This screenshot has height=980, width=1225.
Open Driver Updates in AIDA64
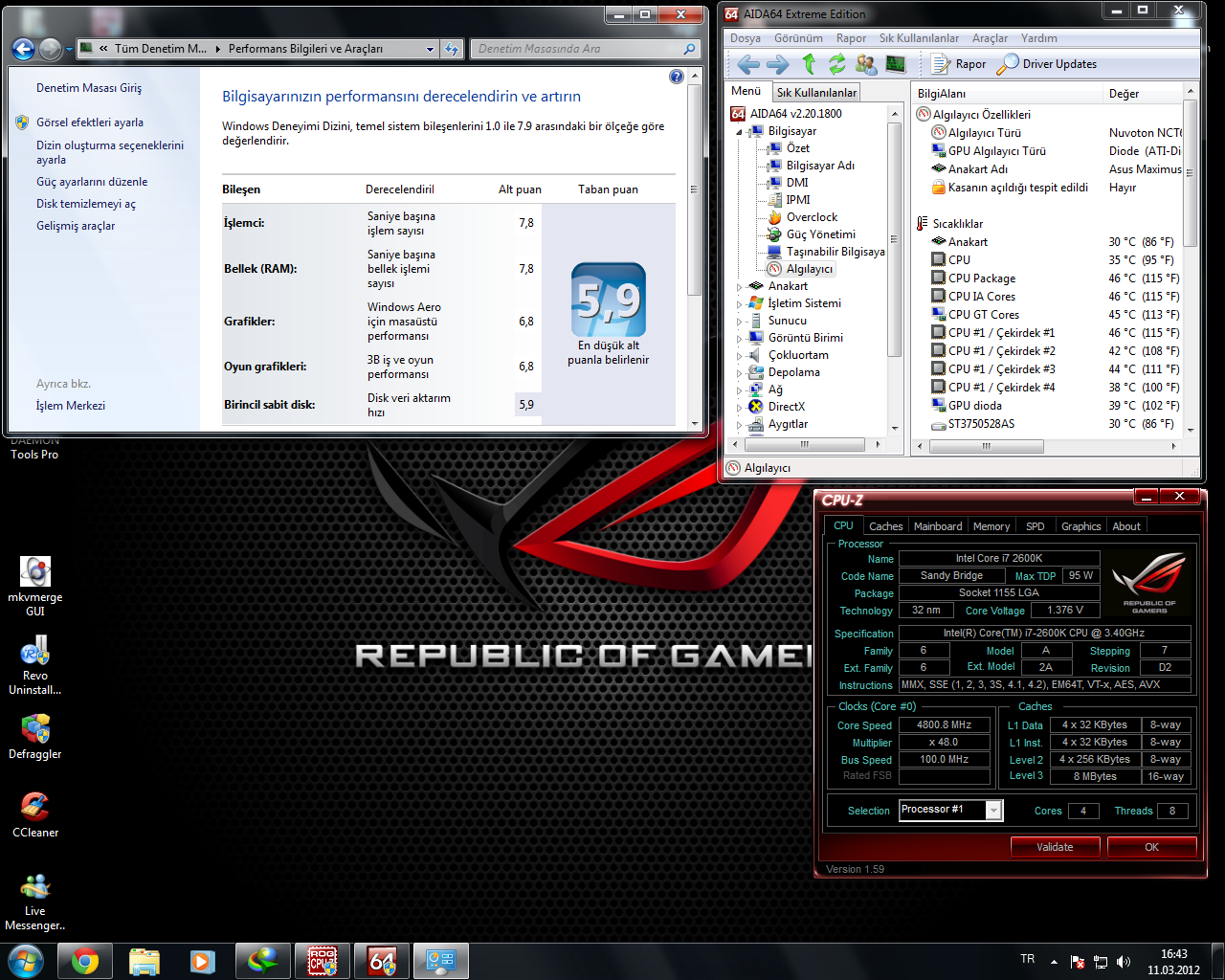click(1047, 64)
